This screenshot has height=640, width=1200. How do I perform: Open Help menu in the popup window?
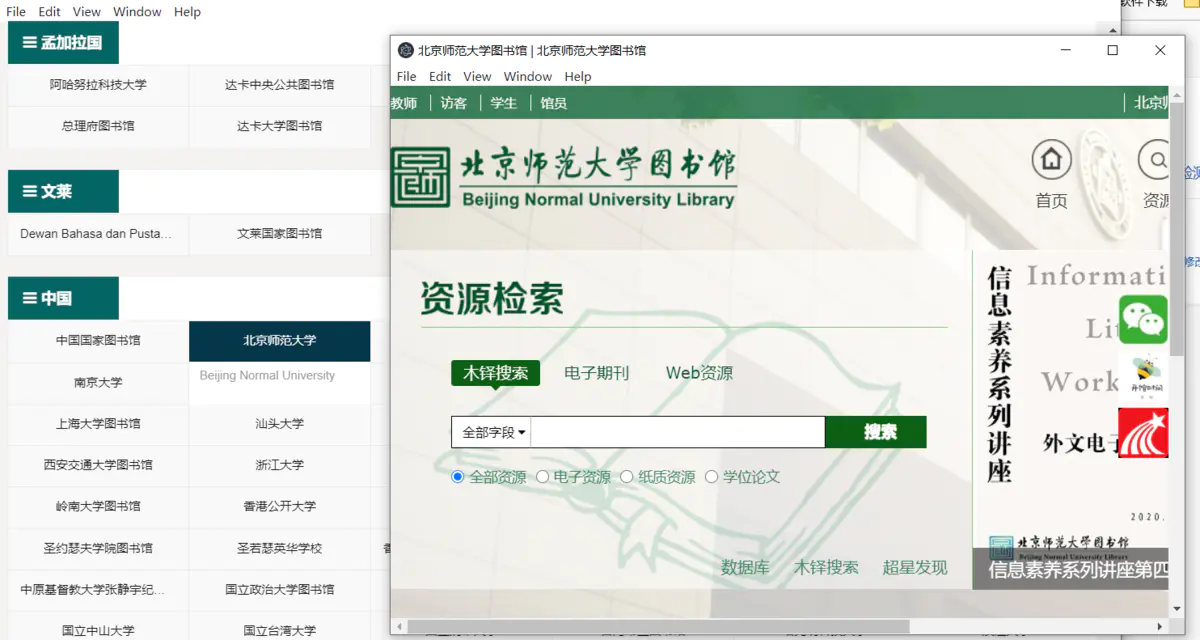click(x=578, y=76)
